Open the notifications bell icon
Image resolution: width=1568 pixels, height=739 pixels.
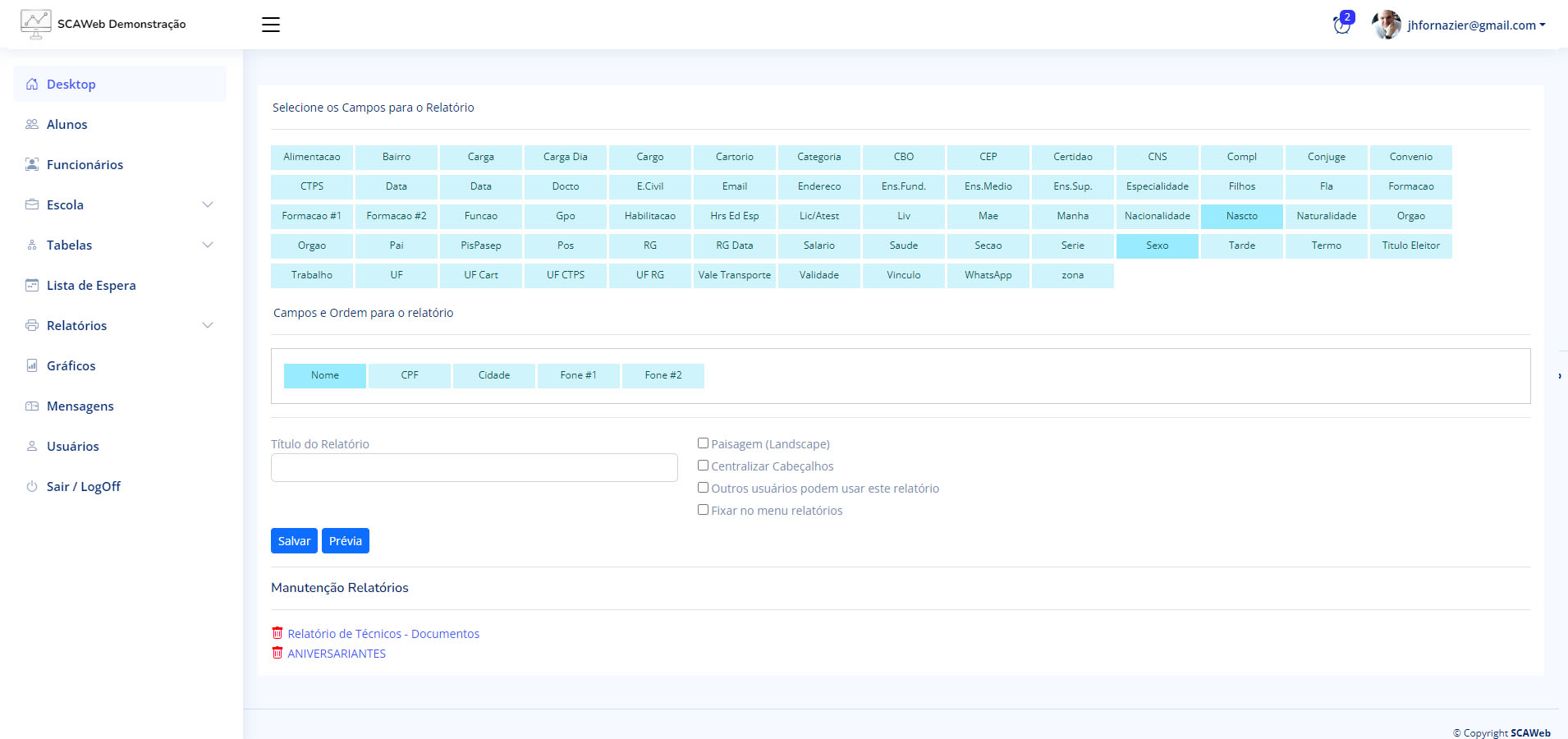click(1342, 25)
